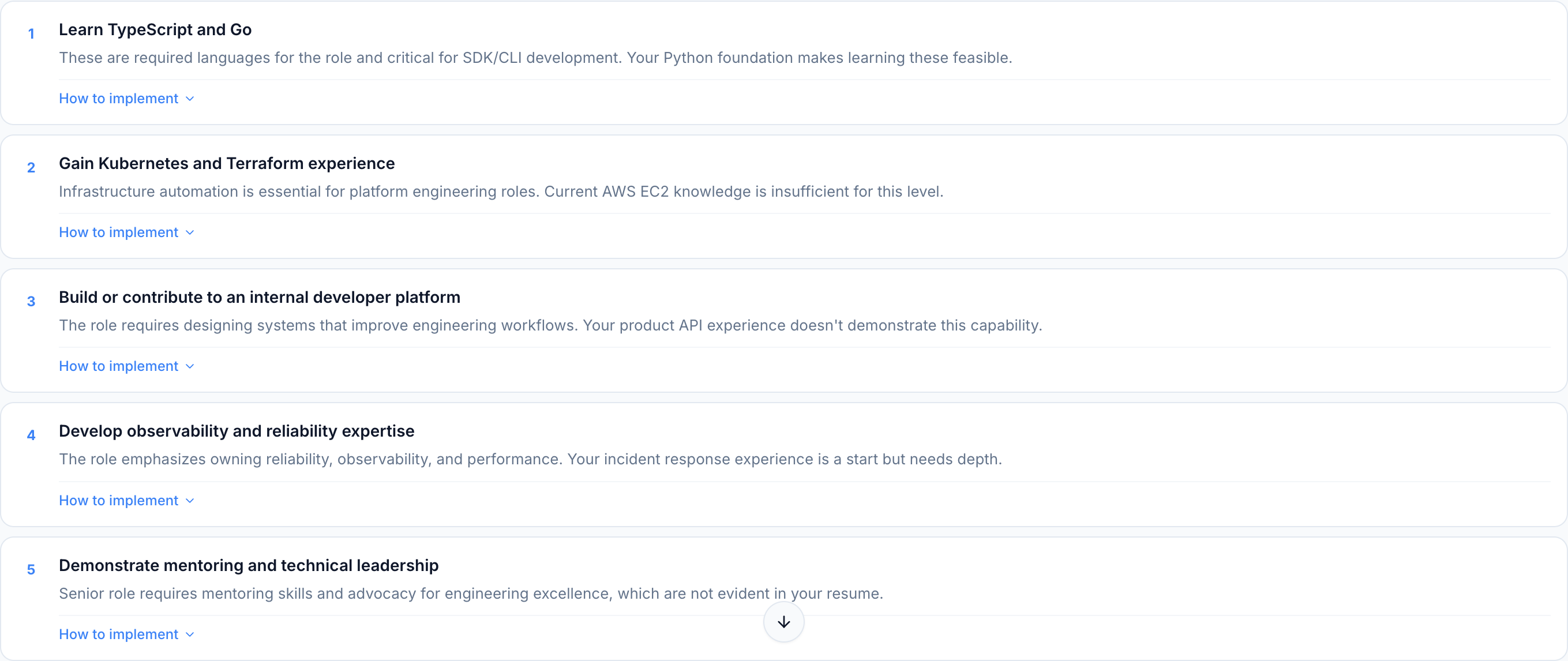Expand How to implement for TypeScript and Go
The image size is (1568, 661).
[119, 99]
